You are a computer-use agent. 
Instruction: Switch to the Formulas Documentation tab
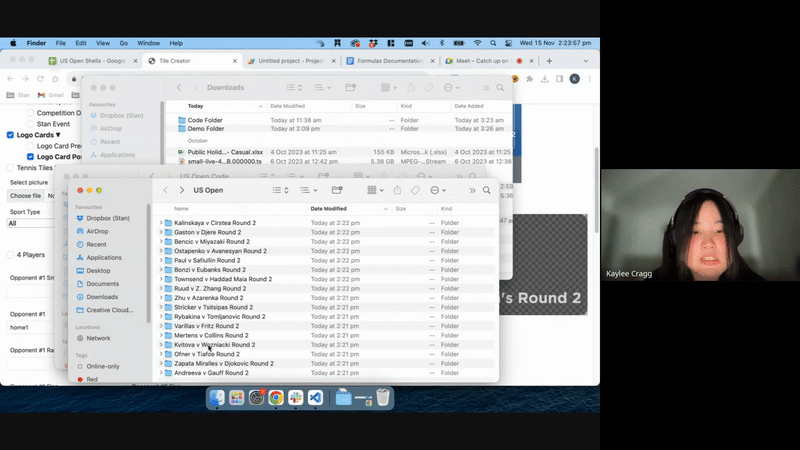[390, 61]
